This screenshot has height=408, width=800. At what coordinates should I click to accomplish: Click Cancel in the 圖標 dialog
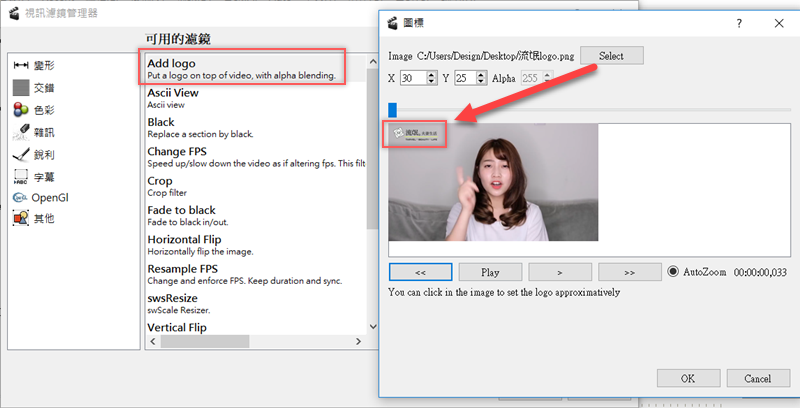pyautogui.click(x=758, y=378)
